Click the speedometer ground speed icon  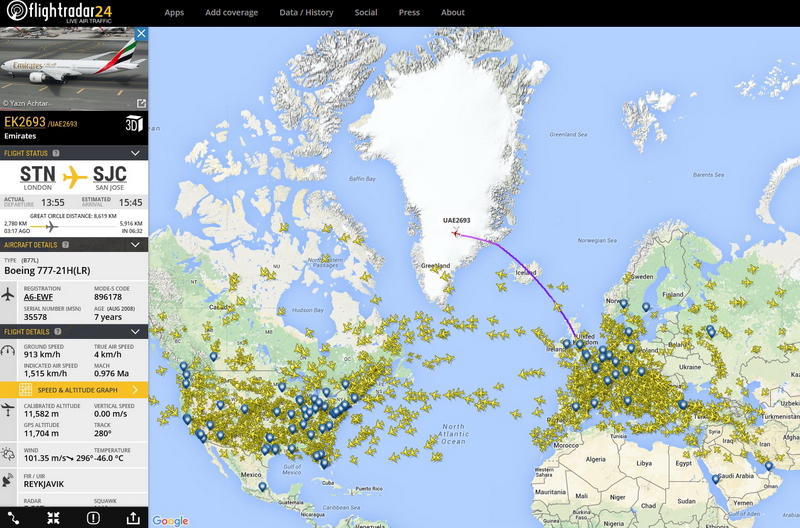tap(8, 350)
